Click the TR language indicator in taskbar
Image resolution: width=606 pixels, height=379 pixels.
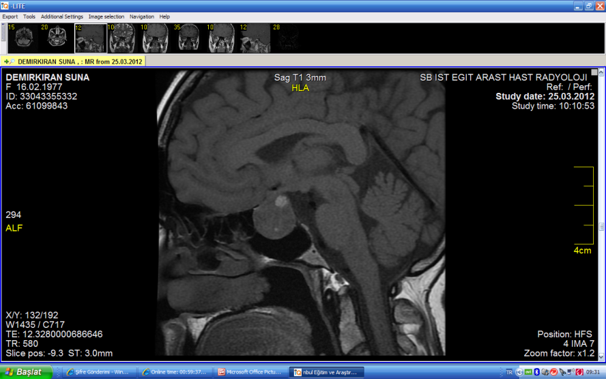[509, 372]
